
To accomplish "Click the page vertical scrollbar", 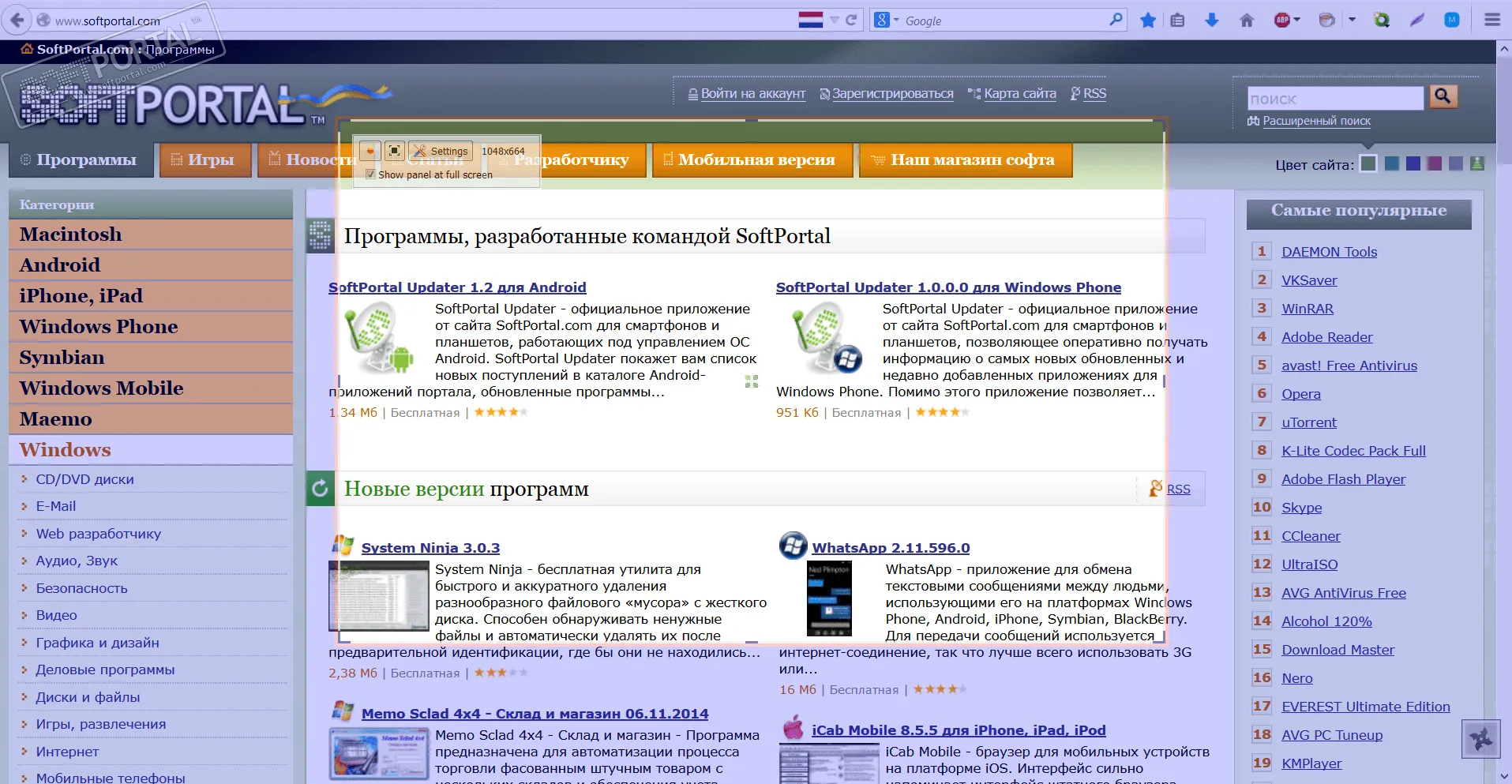I will coord(1503,411).
